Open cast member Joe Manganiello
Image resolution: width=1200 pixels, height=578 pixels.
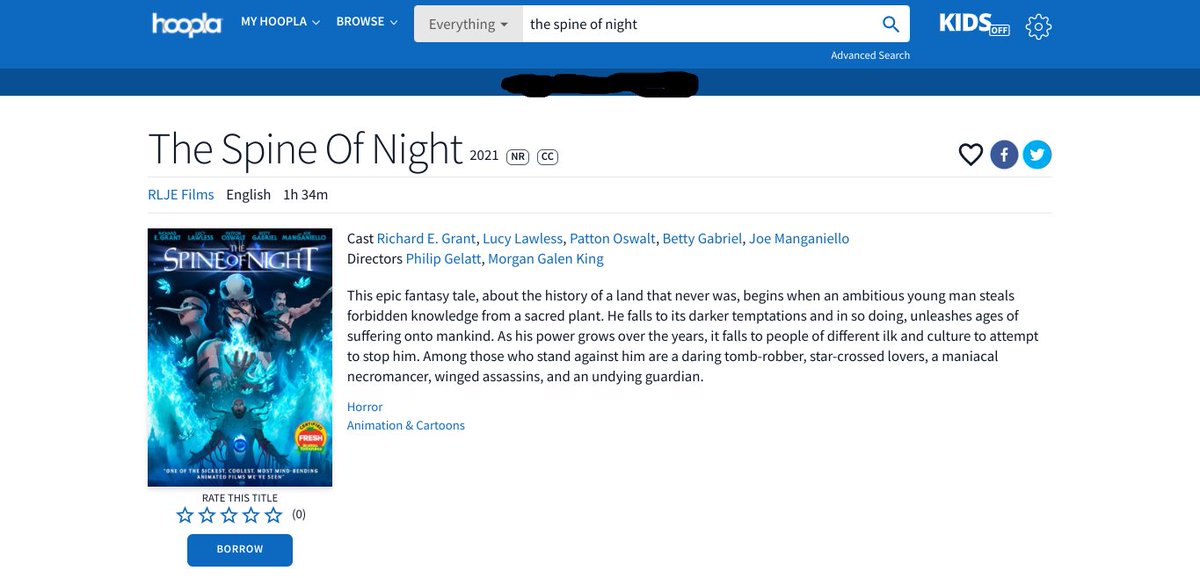(x=799, y=238)
